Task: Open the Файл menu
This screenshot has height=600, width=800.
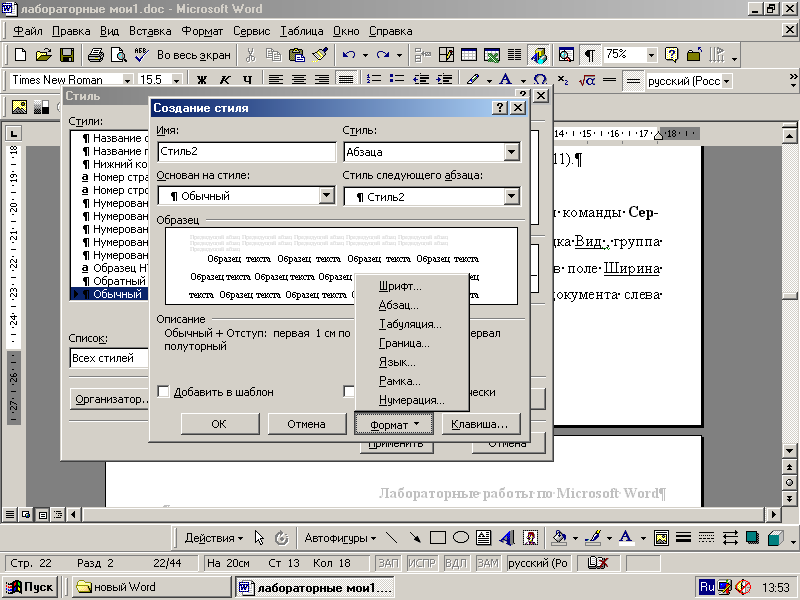Action: click(28, 31)
